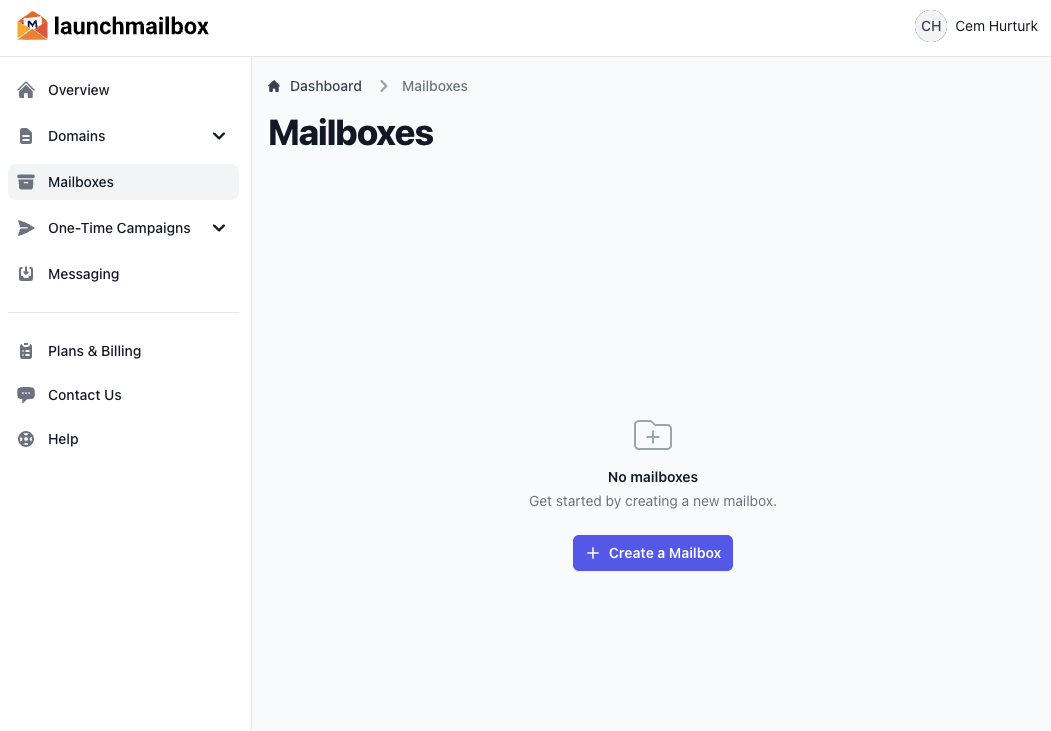Image resolution: width=1051 pixels, height=731 pixels.
Task: Select Mailboxes in the sidebar navigation
Action: tap(81, 182)
